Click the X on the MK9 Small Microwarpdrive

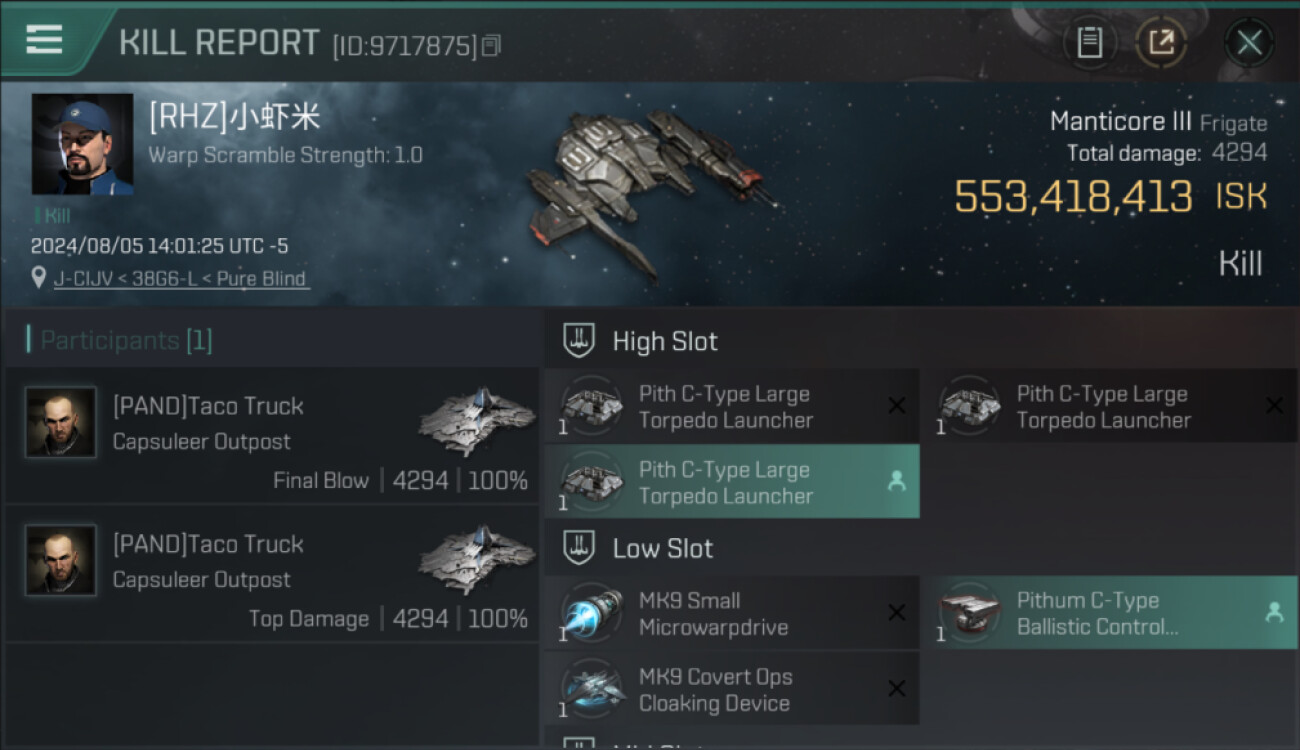point(897,613)
